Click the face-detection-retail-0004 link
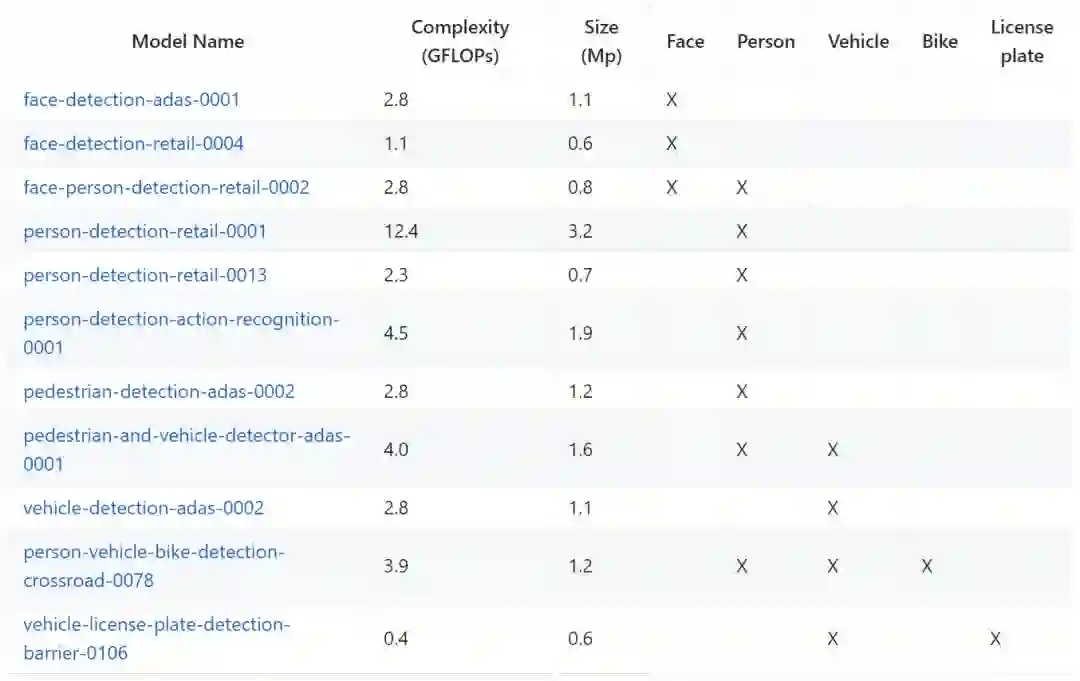This screenshot has width=1080, height=681. pos(133,144)
